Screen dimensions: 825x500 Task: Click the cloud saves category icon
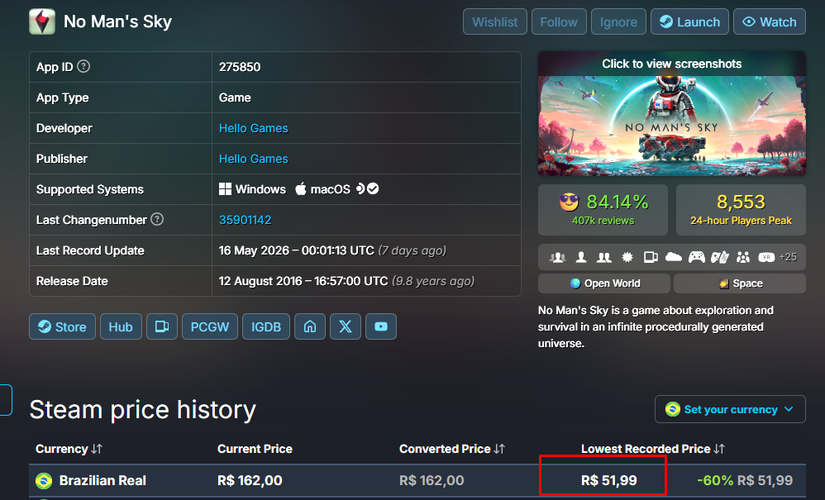tap(673, 257)
